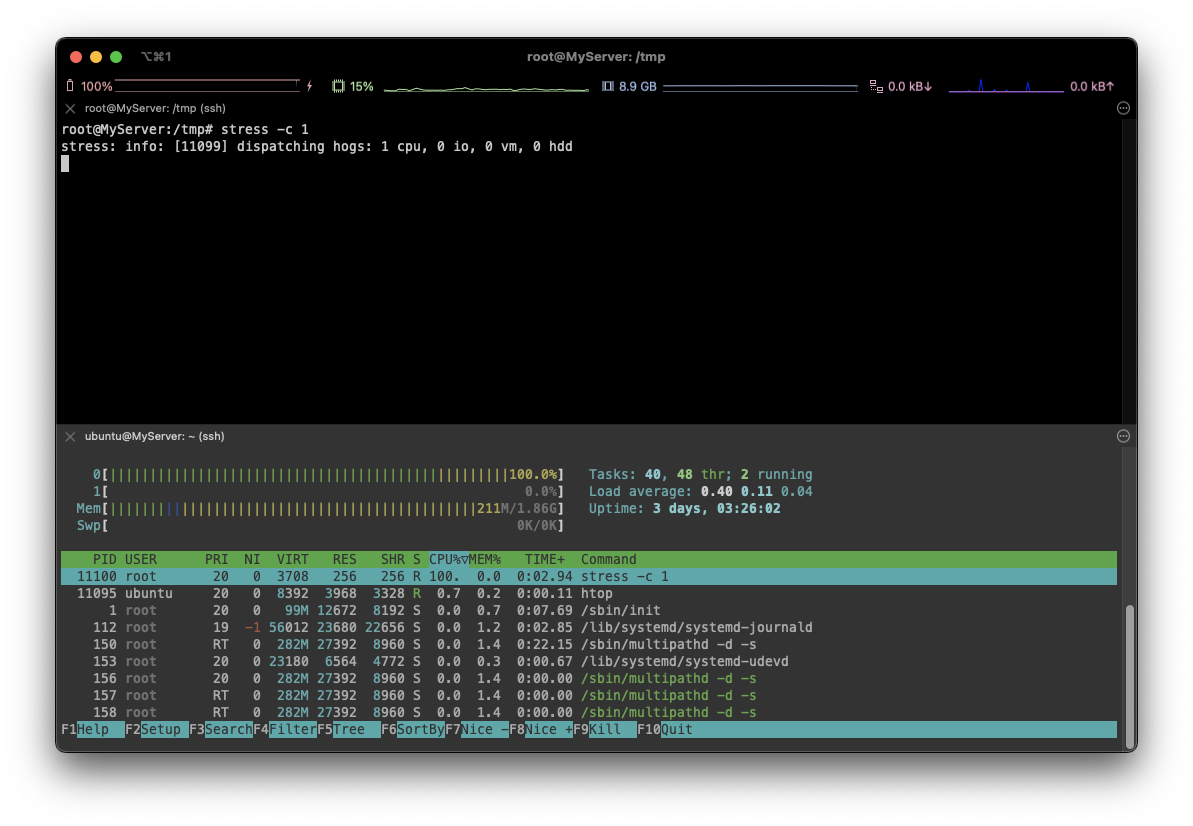Sort by the VIRT column header
Viewport: 1193px width, 826px height.
pyautogui.click(x=292, y=559)
